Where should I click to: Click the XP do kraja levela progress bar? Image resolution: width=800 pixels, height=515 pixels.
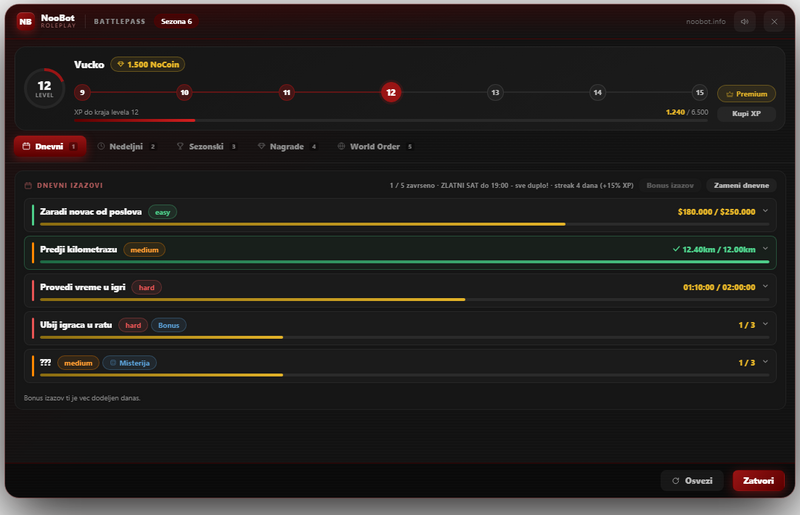pyautogui.click(x=391, y=120)
